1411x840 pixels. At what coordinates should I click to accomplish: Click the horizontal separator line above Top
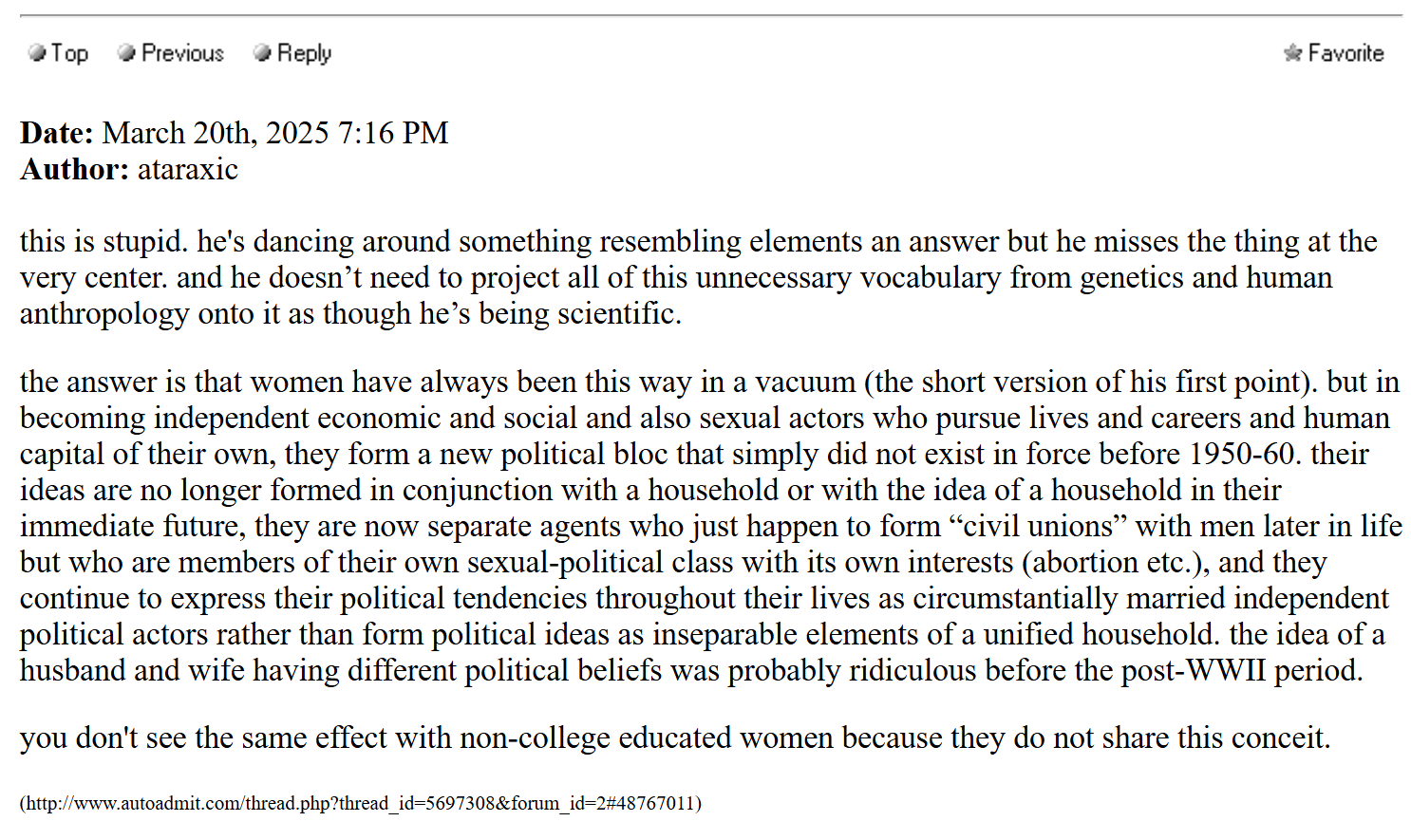[710, 16]
